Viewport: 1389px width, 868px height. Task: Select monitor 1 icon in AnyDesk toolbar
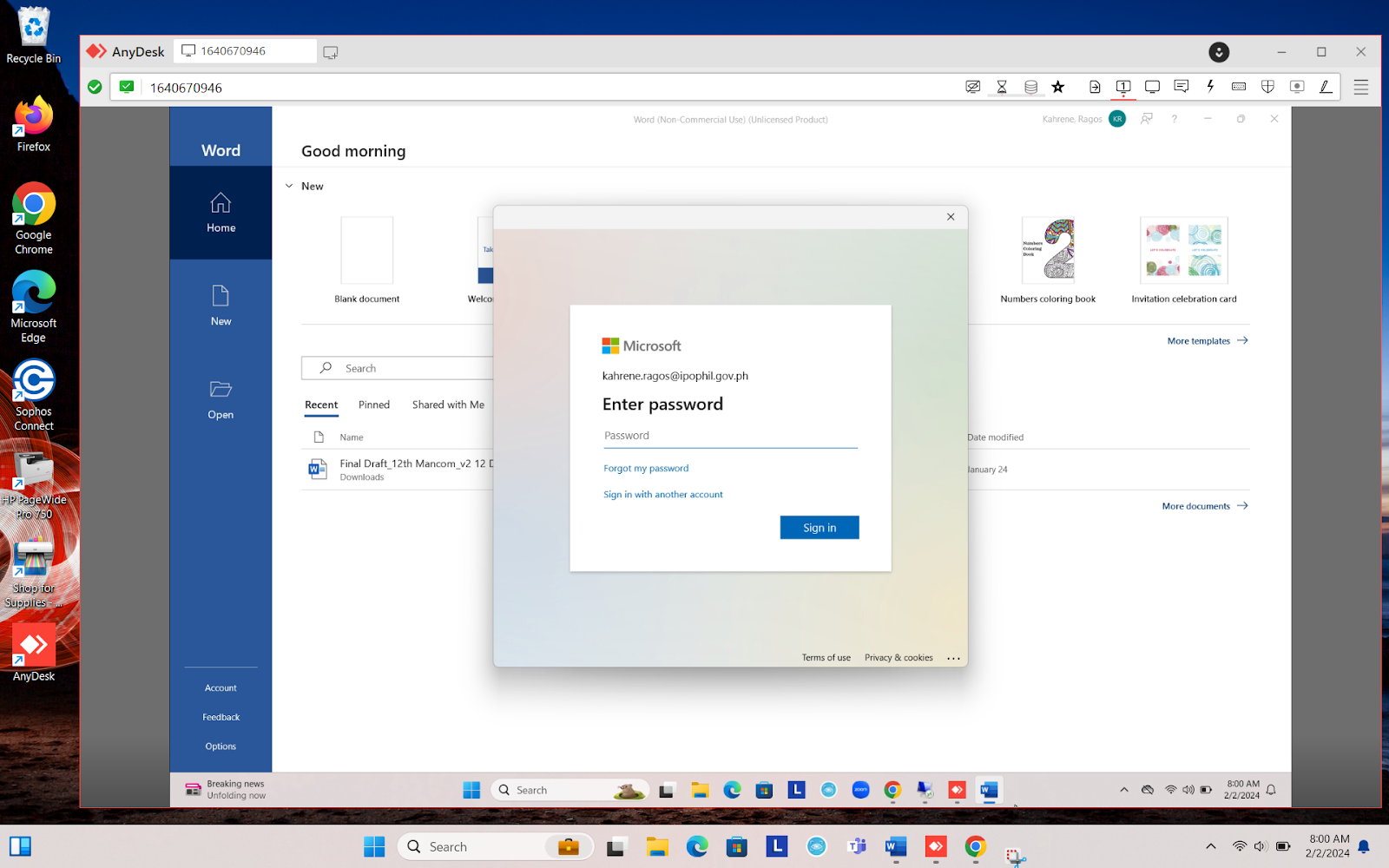[x=1123, y=87]
